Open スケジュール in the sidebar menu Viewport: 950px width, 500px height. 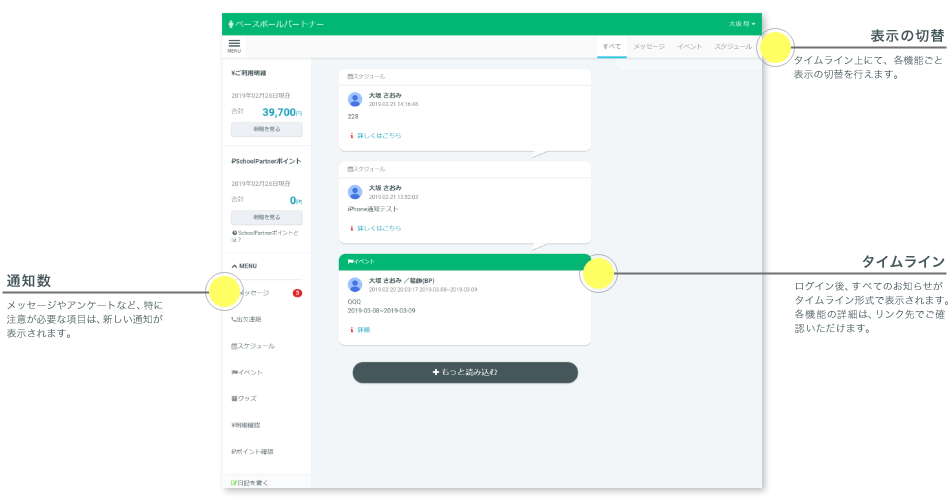pyautogui.click(x=252, y=346)
